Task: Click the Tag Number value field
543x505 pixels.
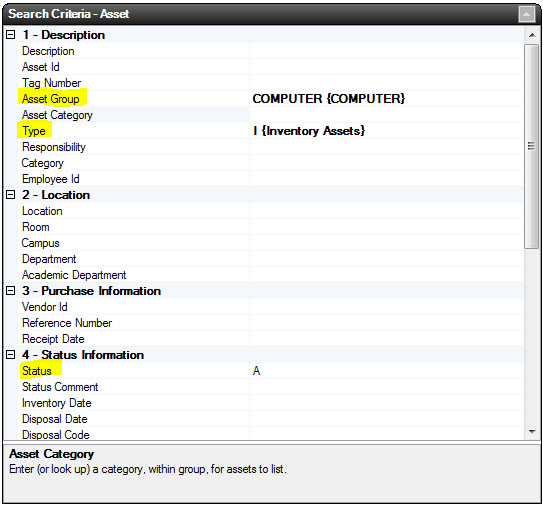Action: coord(386,83)
